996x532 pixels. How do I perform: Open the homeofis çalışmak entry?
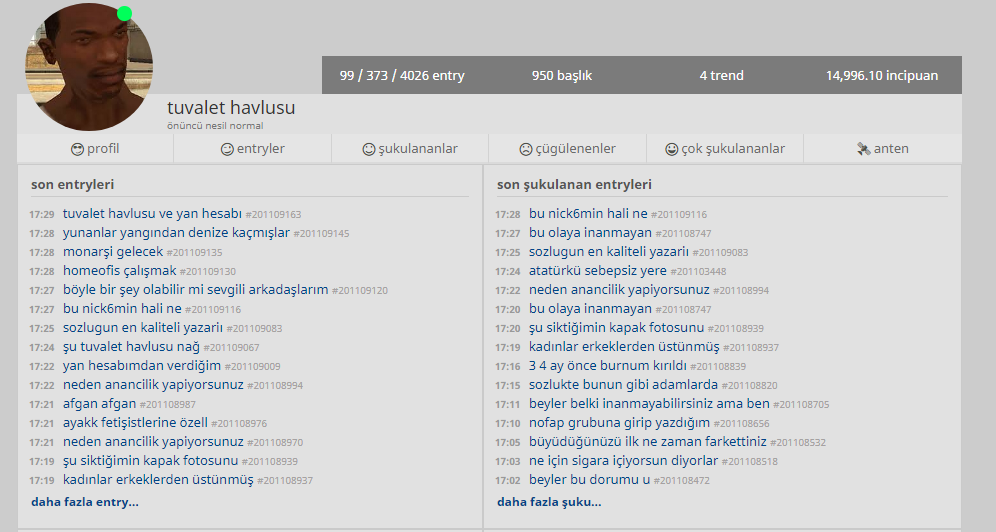tap(119, 270)
